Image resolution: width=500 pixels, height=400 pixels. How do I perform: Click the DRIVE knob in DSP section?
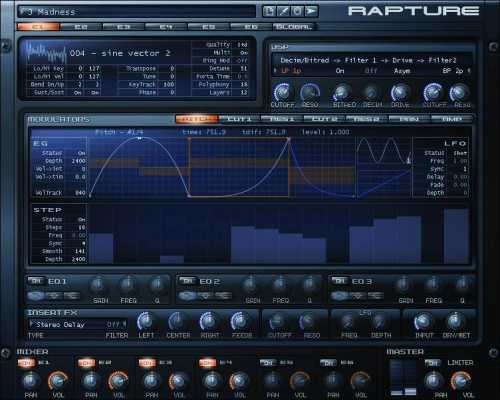pyautogui.click(x=400, y=92)
